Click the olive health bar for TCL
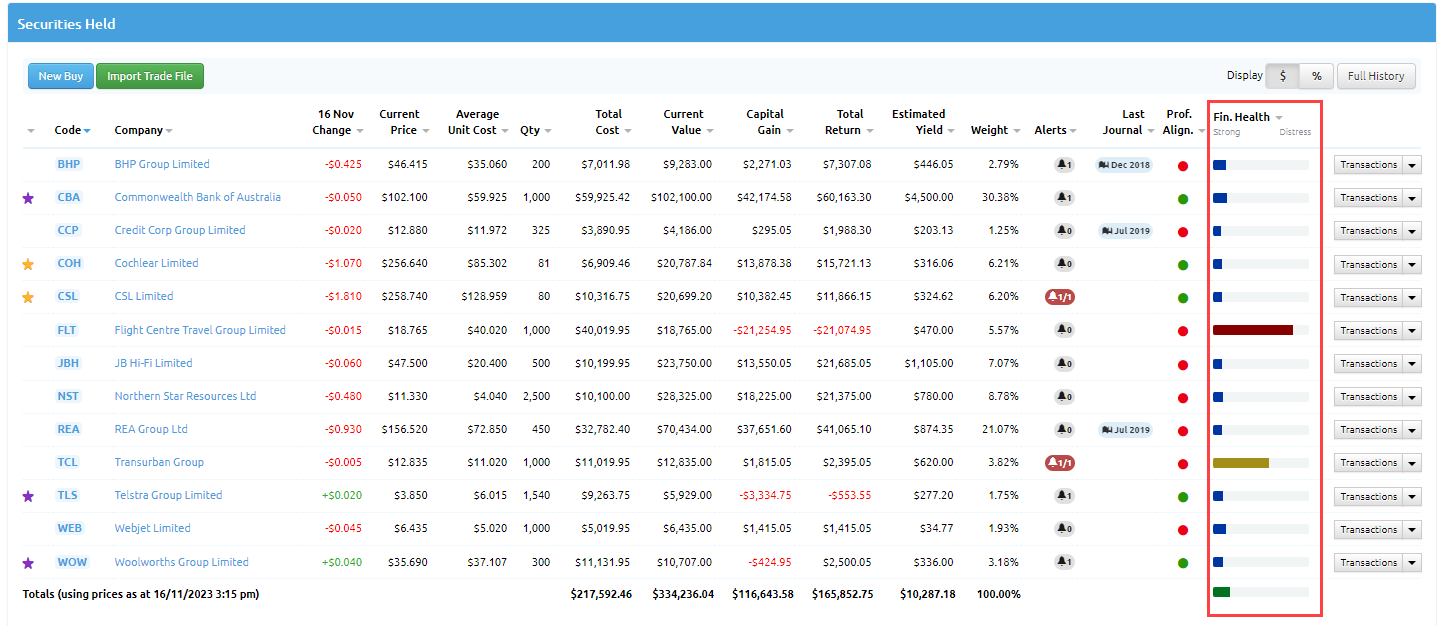Screen dimensions: 1440x626 pyautogui.click(x=1240, y=463)
